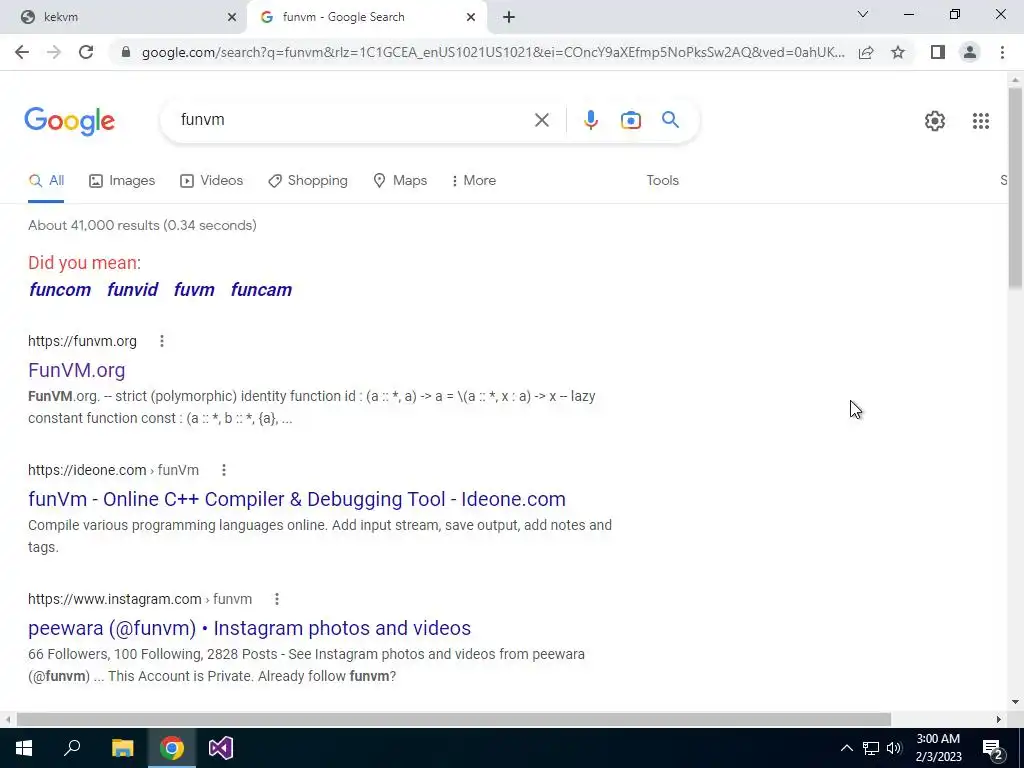Viewport: 1024px width, 768px height.
Task: Start a voice search with the microphone icon
Action: [590, 120]
